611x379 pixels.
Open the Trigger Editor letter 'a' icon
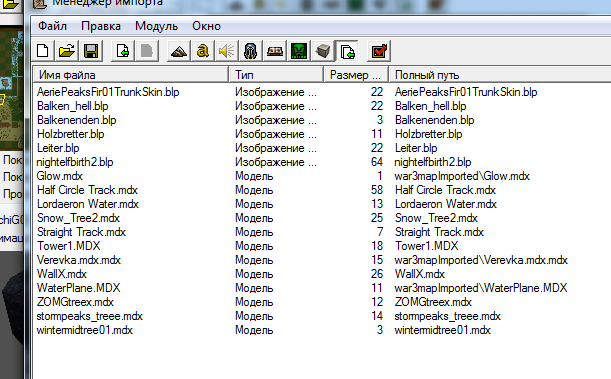pyautogui.click(x=203, y=51)
